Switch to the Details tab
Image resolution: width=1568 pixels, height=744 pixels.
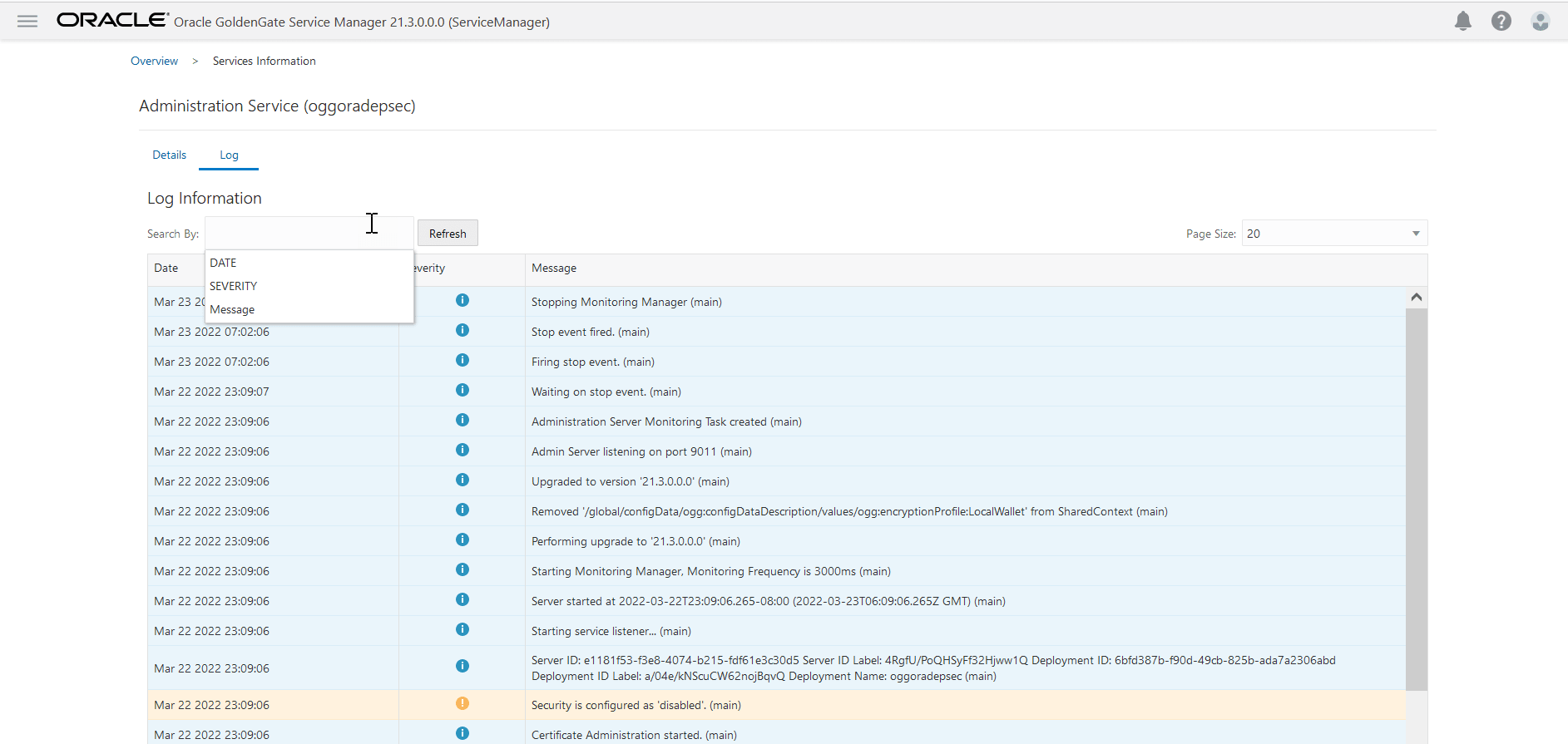pyautogui.click(x=169, y=155)
